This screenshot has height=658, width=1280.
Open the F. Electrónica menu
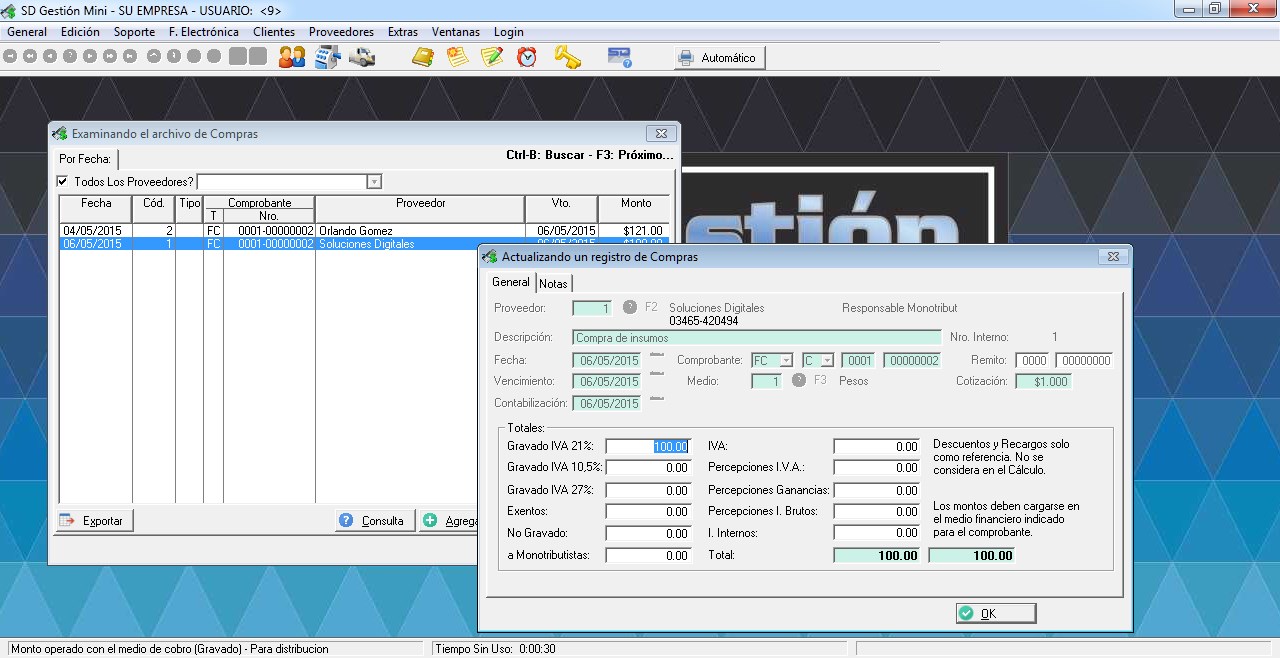pyautogui.click(x=204, y=32)
